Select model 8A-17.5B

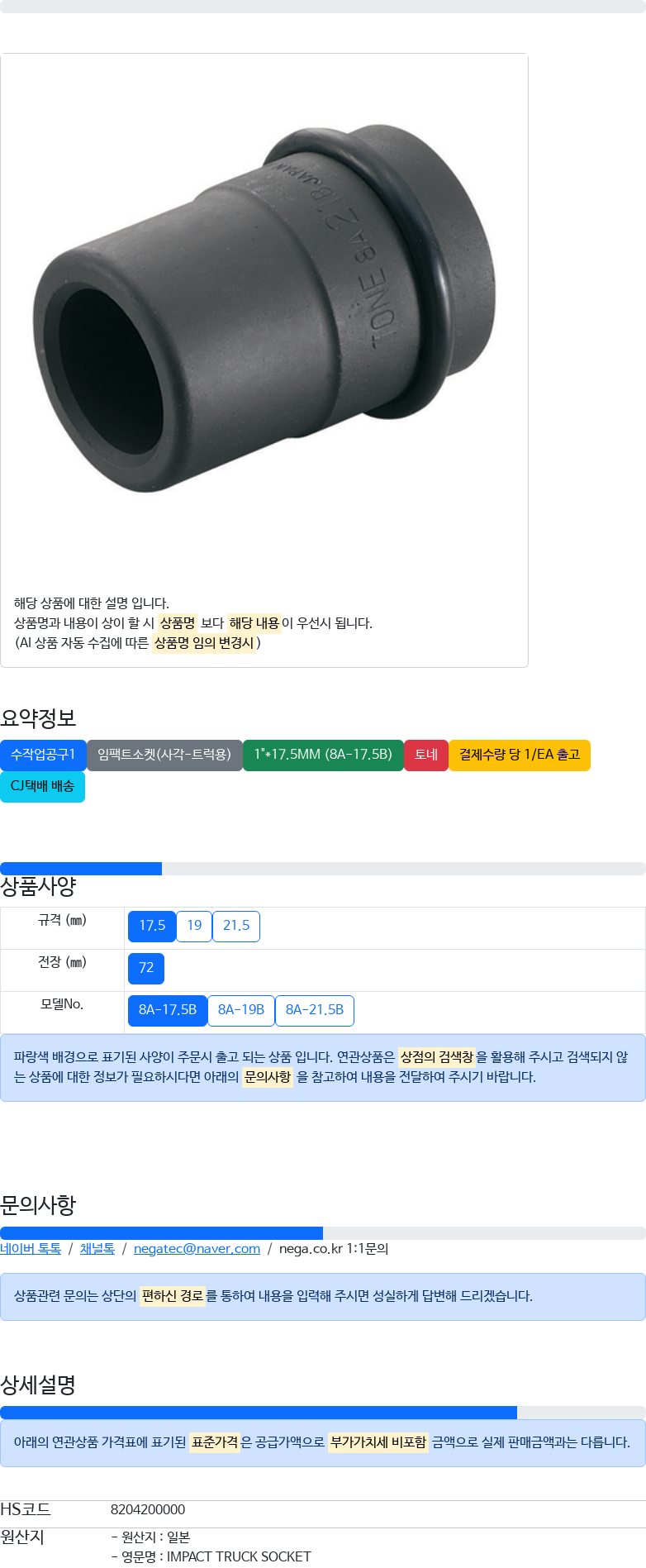pos(168,1010)
